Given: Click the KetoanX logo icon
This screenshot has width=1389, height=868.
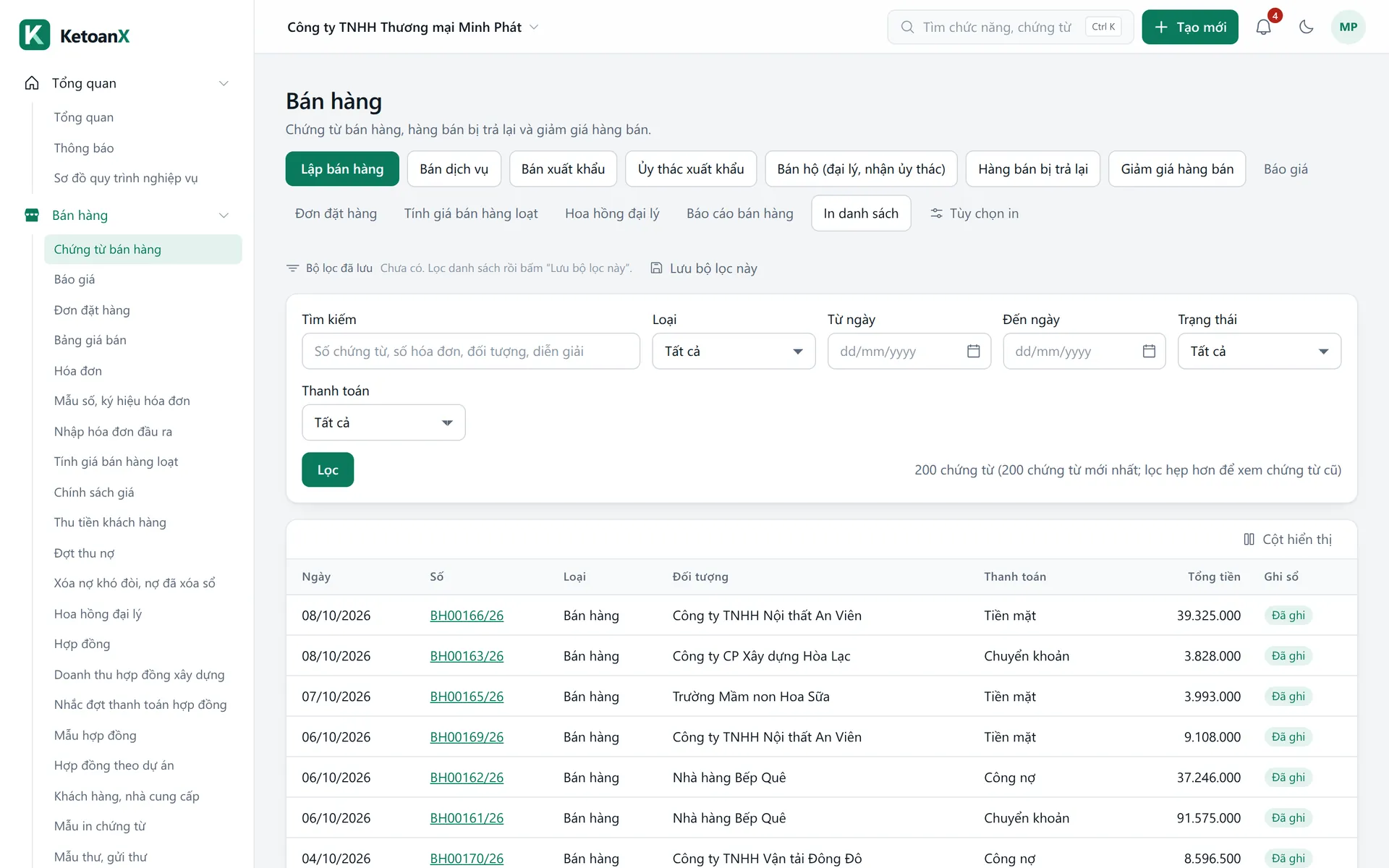Looking at the screenshot, I should (35, 35).
